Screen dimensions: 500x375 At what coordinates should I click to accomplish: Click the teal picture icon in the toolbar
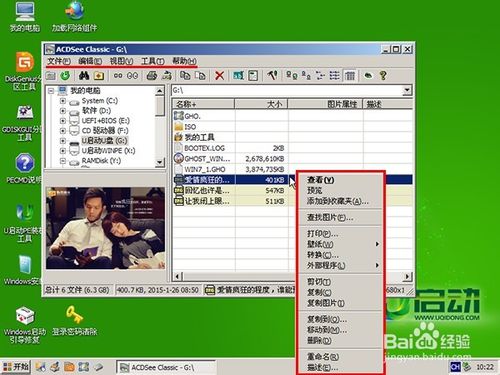(238, 76)
